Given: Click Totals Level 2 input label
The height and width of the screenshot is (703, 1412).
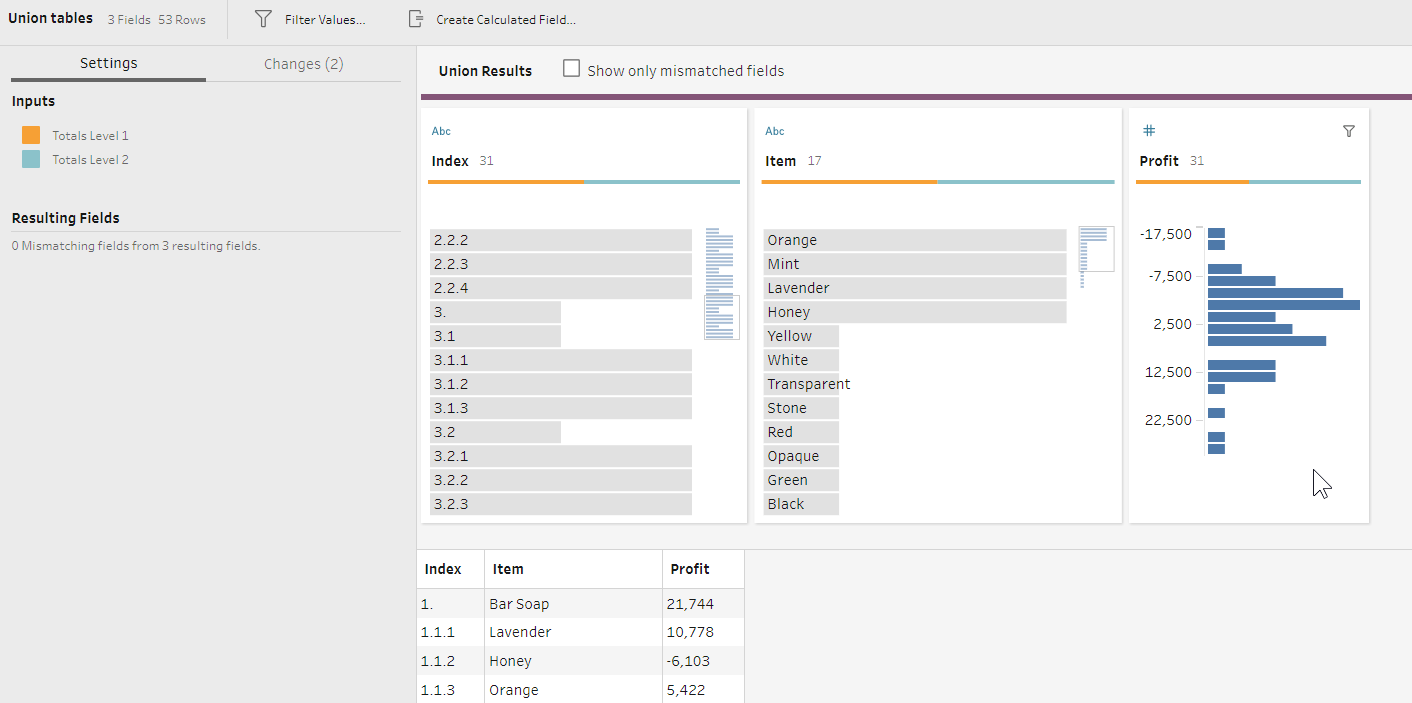Looking at the screenshot, I should pyautogui.click(x=90, y=159).
